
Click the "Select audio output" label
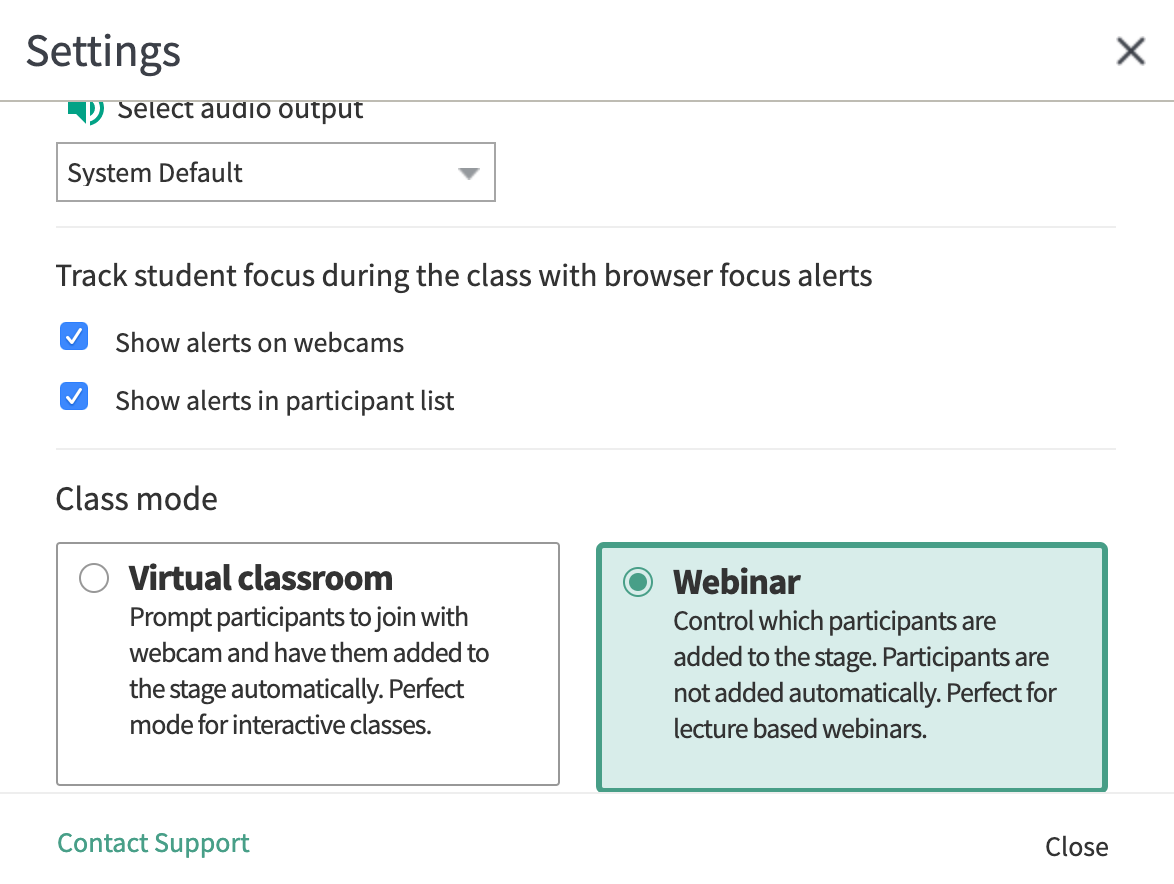click(240, 109)
